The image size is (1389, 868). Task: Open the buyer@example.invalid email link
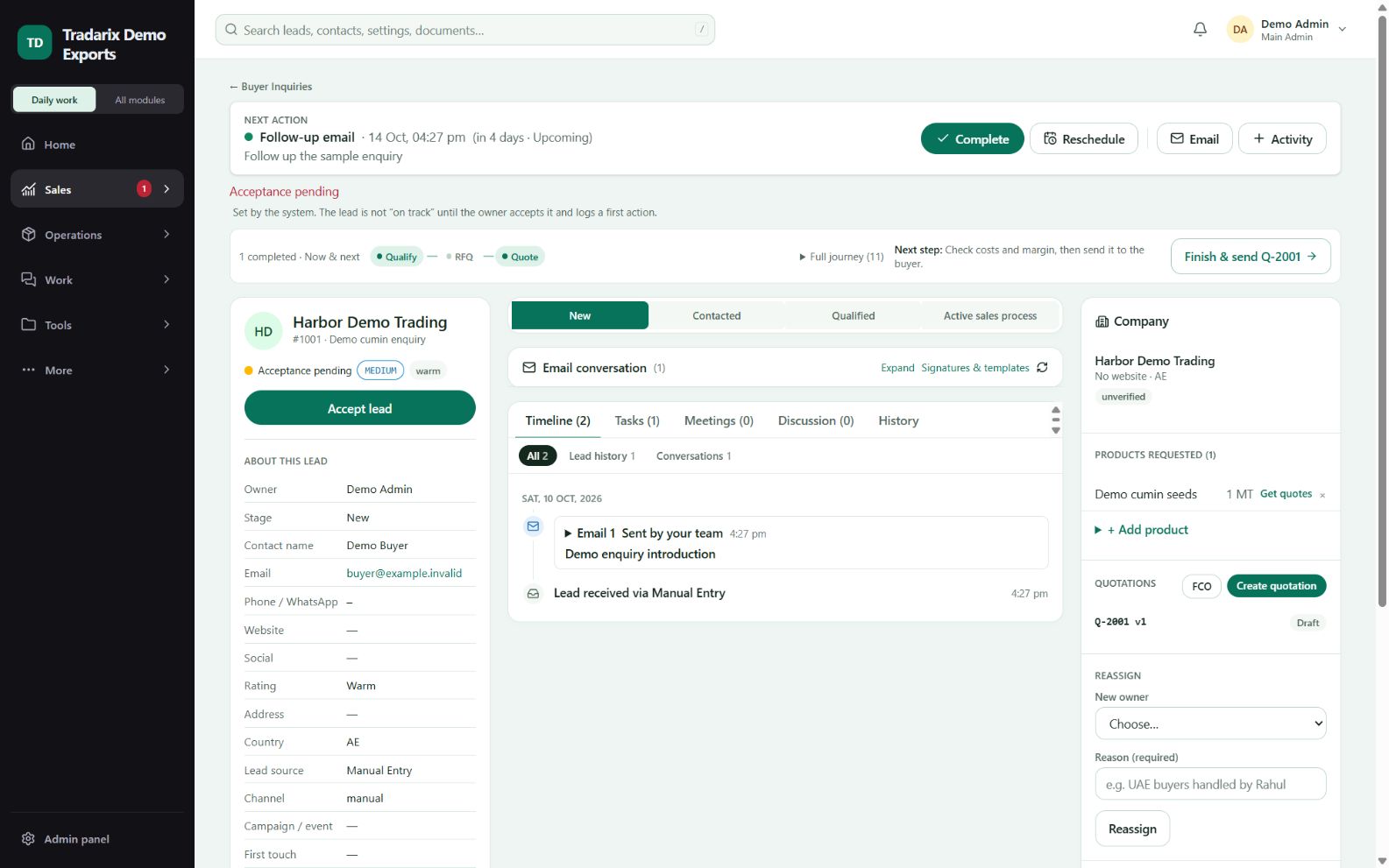(404, 573)
